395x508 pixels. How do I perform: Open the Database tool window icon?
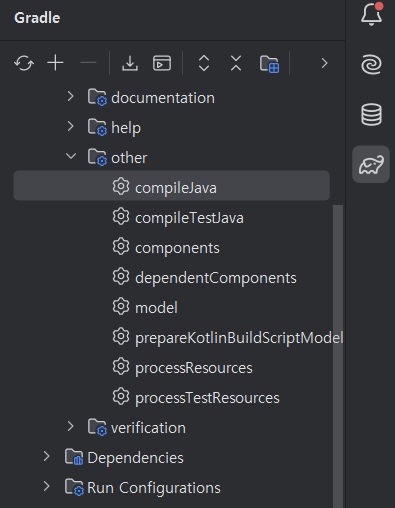[371, 114]
